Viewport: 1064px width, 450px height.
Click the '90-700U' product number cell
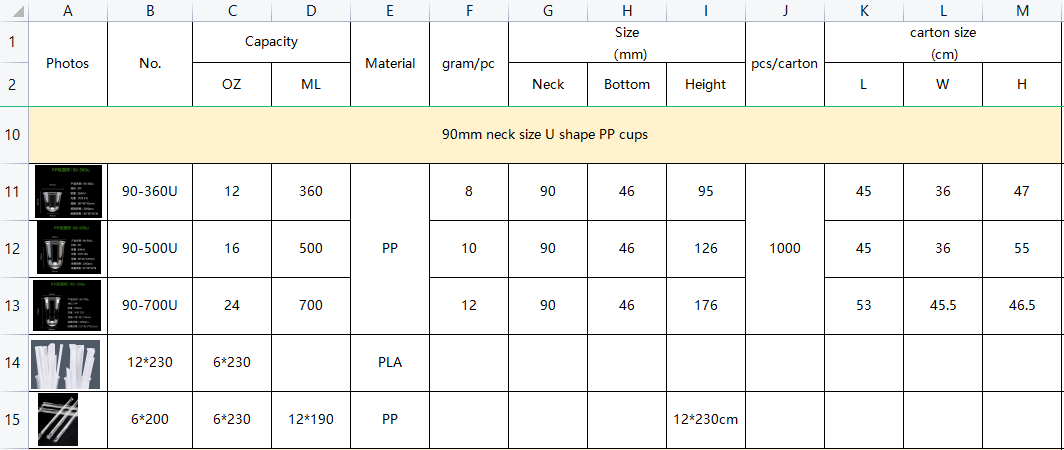(150, 305)
